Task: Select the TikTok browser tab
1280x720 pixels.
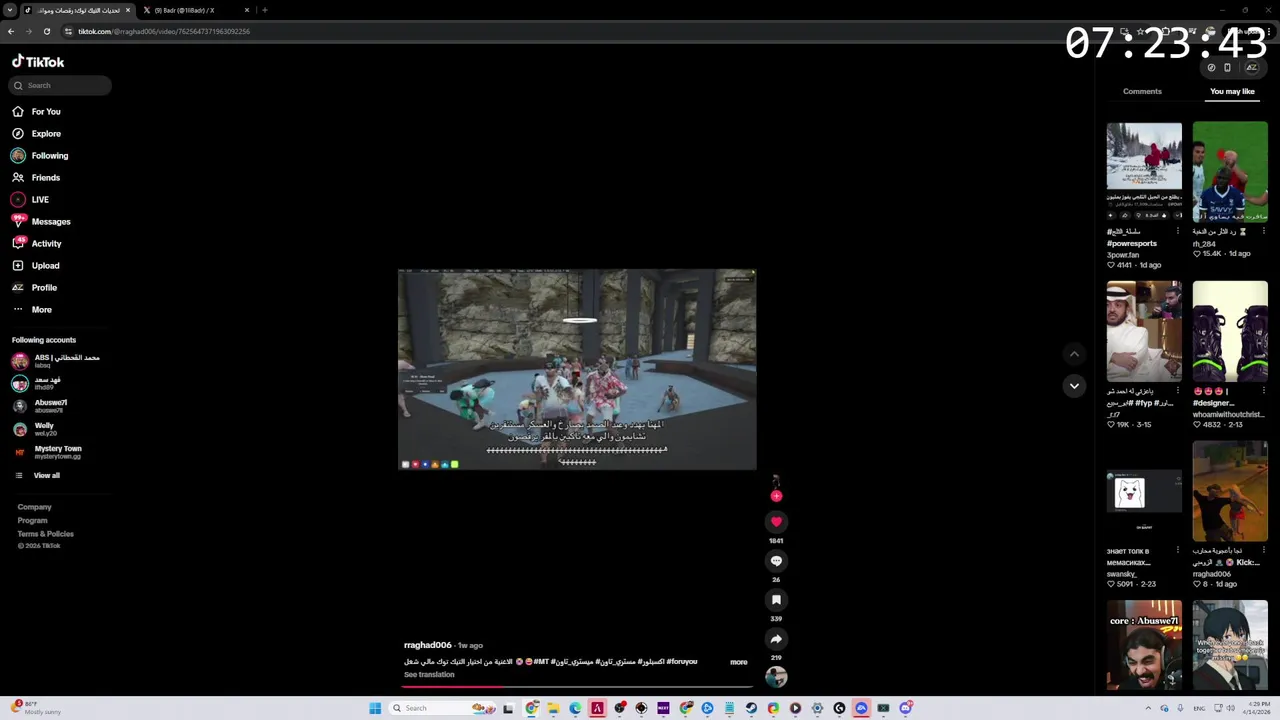Action: click(x=78, y=10)
